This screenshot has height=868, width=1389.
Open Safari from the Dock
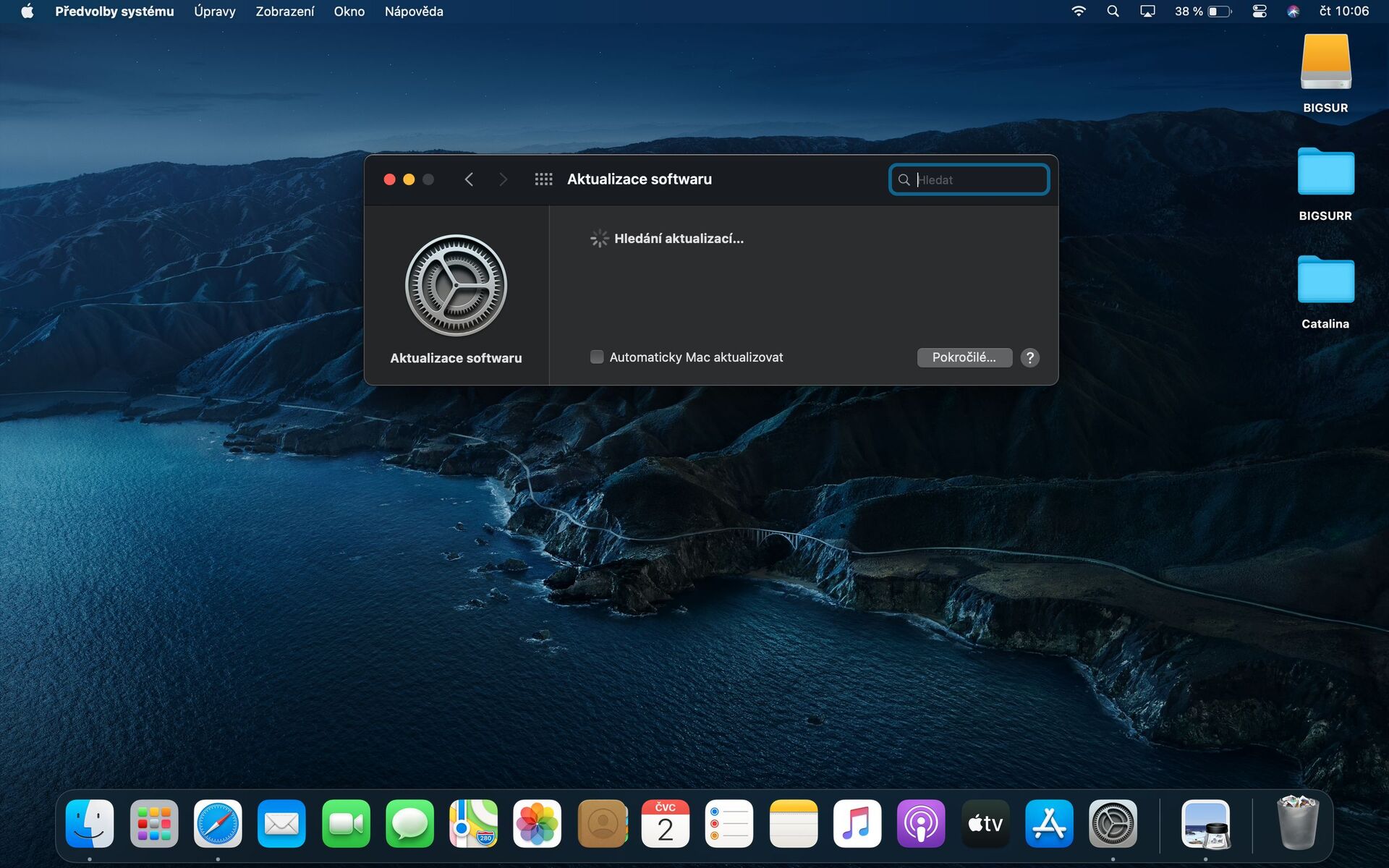218,823
